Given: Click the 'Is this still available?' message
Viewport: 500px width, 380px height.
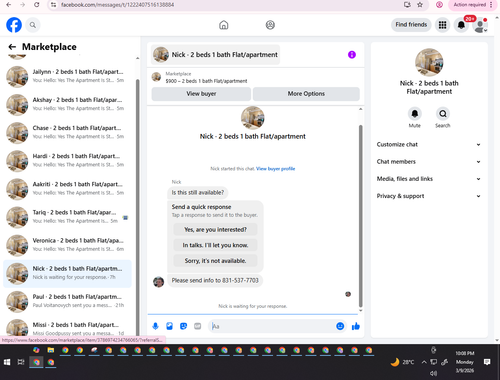Looking at the screenshot, I should (198, 192).
